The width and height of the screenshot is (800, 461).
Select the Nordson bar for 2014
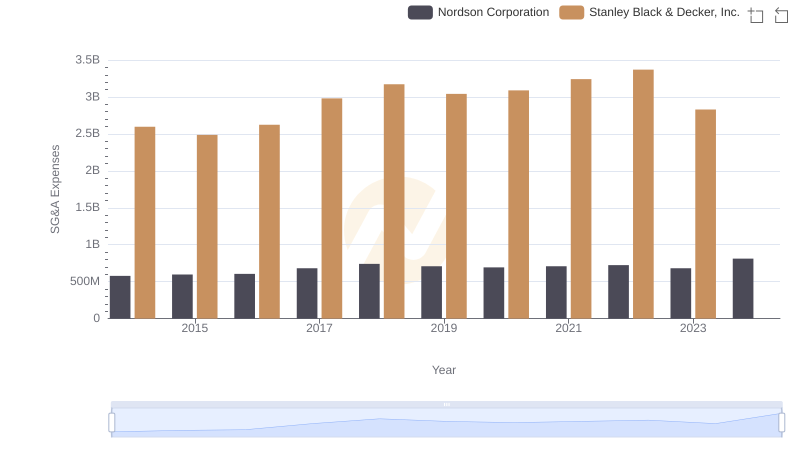120,297
